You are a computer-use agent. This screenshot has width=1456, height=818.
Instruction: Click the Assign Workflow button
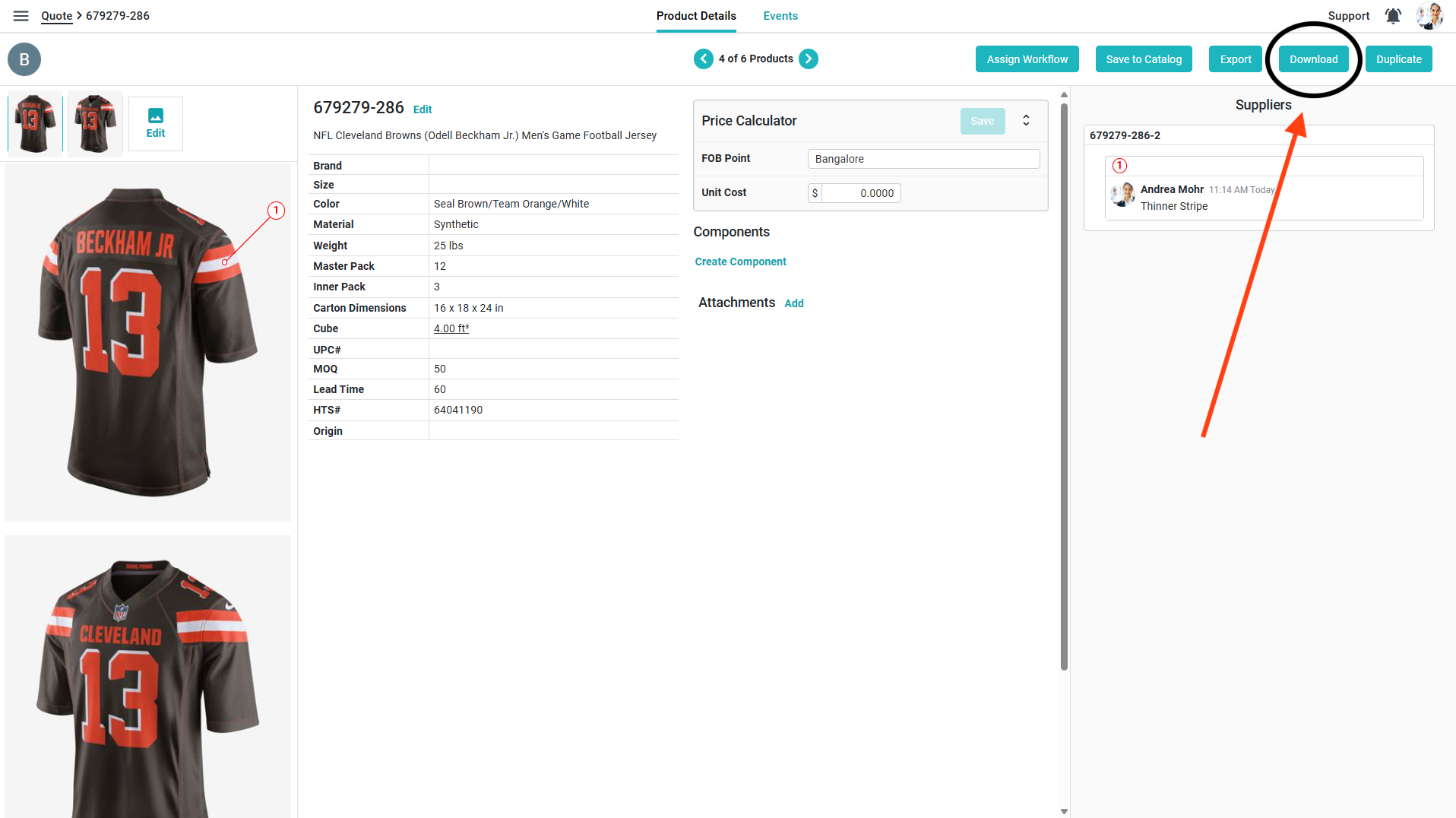tap(1027, 59)
